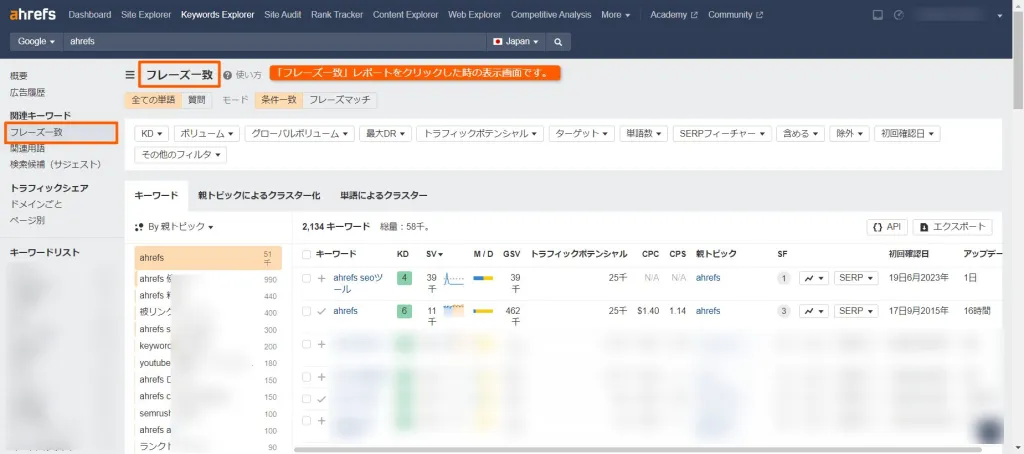The height and width of the screenshot is (454, 1024).
Task: Open SV trend sparkline for ahrefs seoツール
Action: click(454, 279)
